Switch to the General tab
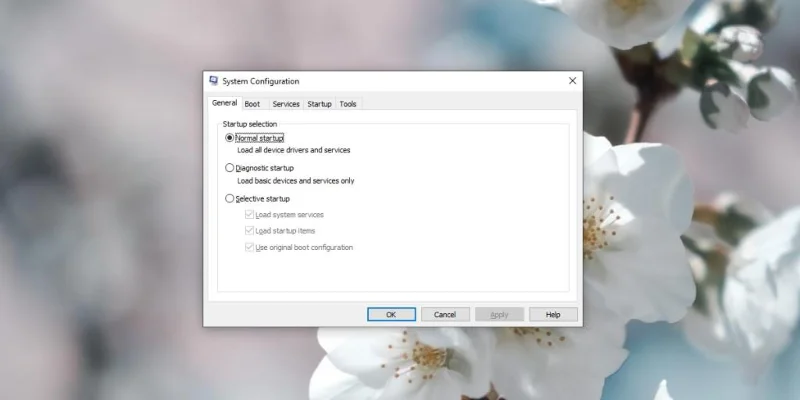The width and height of the screenshot is (800, 400). tap(224, 103)
